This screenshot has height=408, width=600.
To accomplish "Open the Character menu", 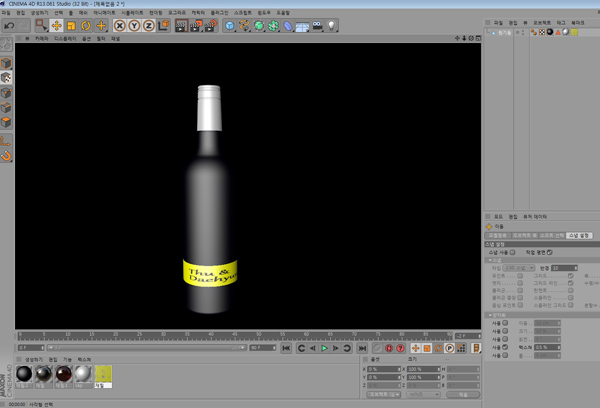I will (x=198, y=13).
